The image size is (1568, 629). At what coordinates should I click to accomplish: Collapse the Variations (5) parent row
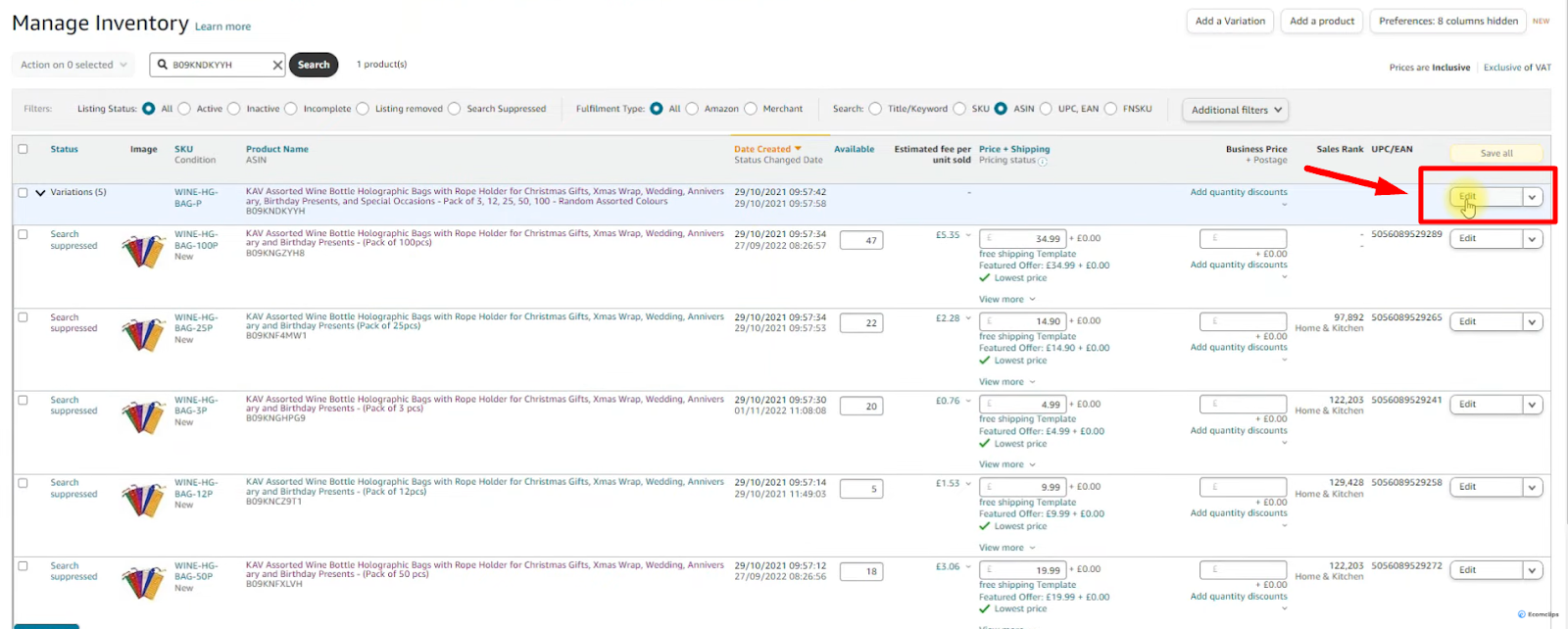(x=40, y=192)
